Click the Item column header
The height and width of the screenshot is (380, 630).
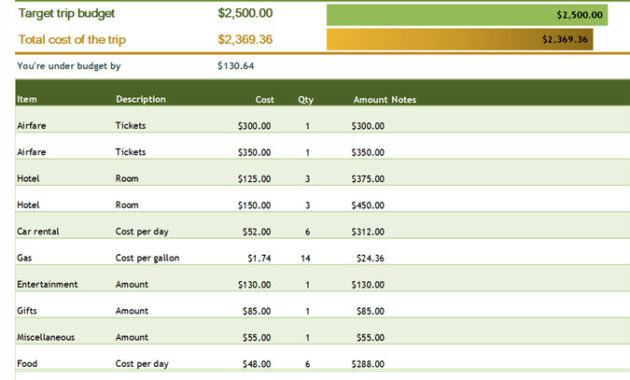[x=27, y=99]
